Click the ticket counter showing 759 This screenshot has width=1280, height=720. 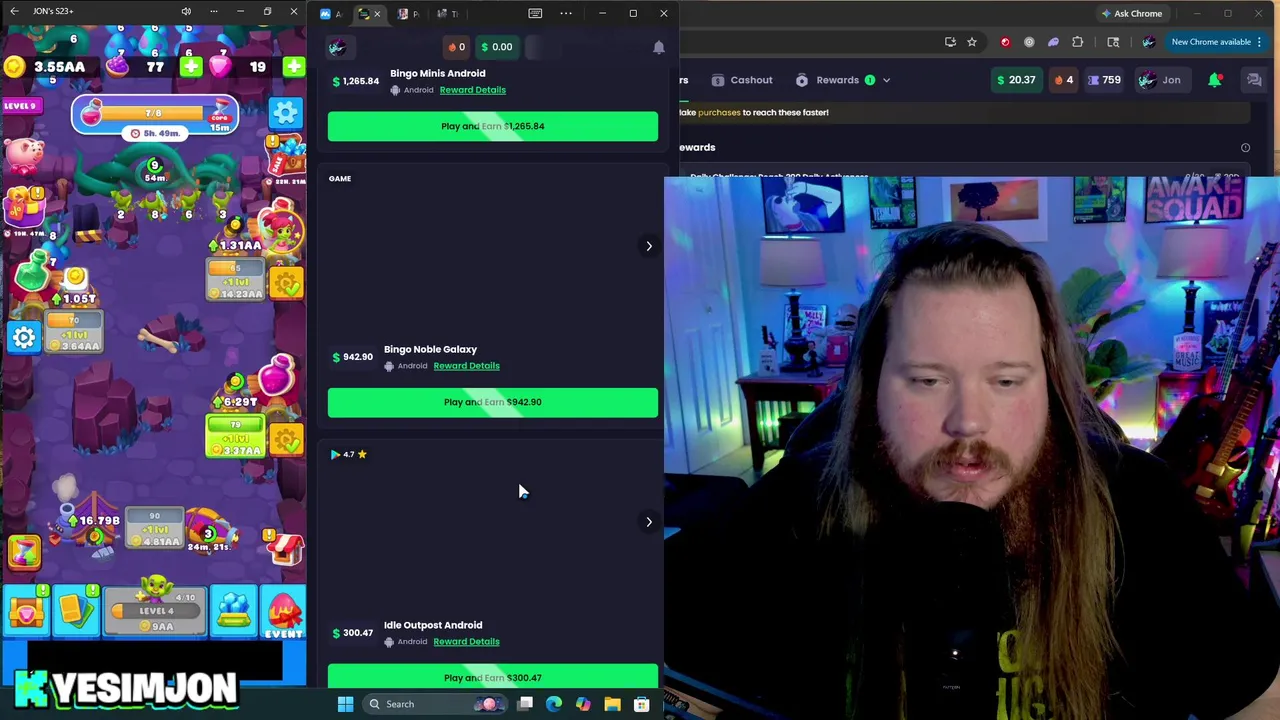click(1104, 80)
